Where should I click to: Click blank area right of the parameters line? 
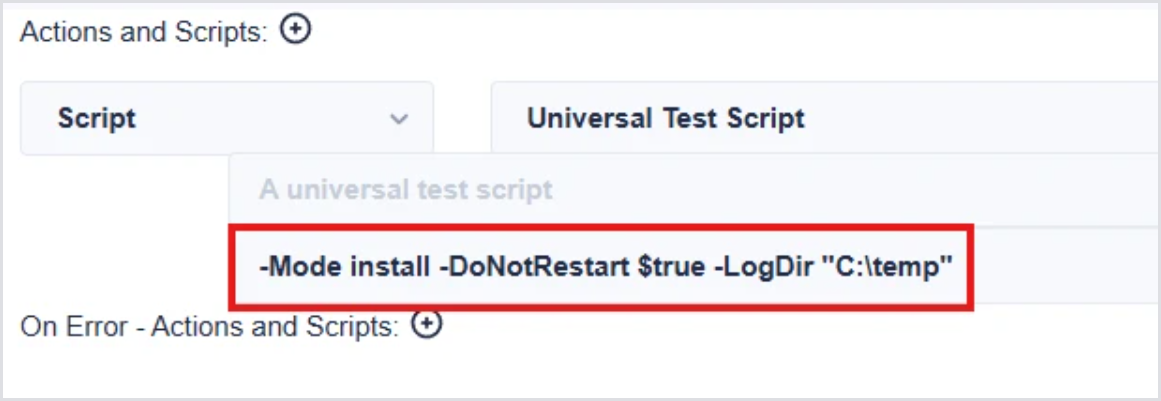click(x=1060, y=268)
